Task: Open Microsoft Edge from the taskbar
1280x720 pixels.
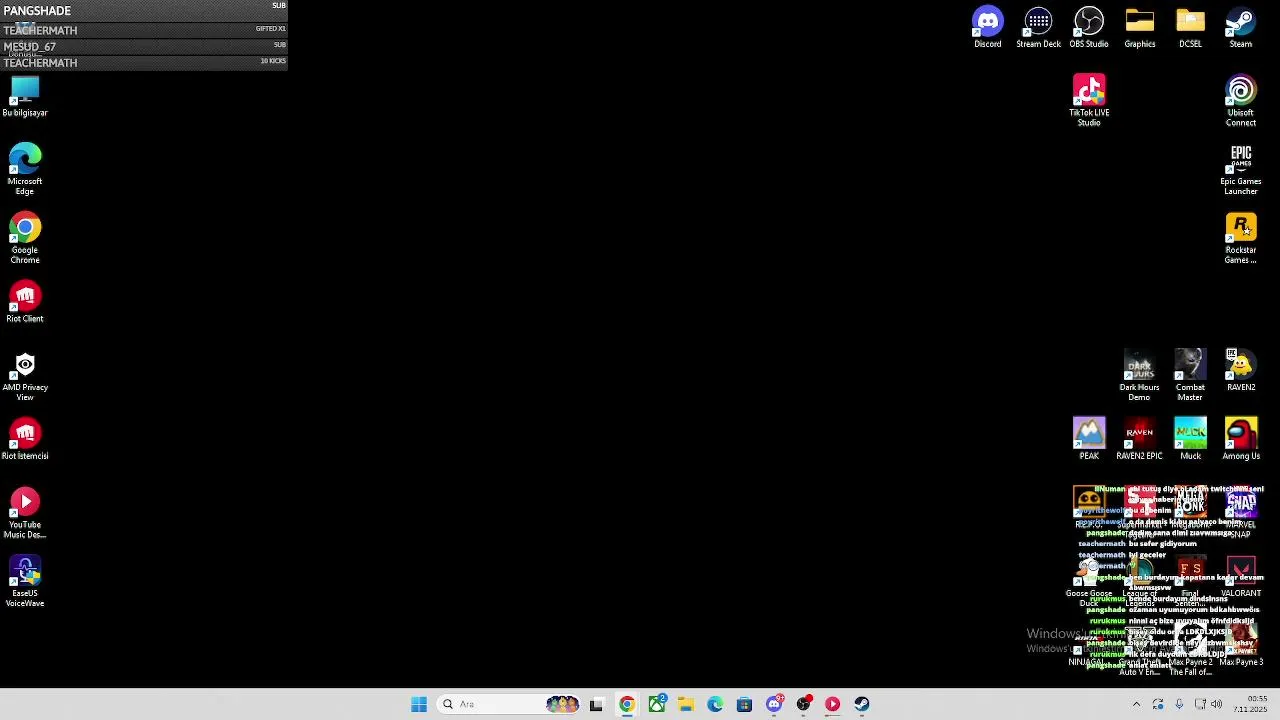Action: [x=715, y=704]
